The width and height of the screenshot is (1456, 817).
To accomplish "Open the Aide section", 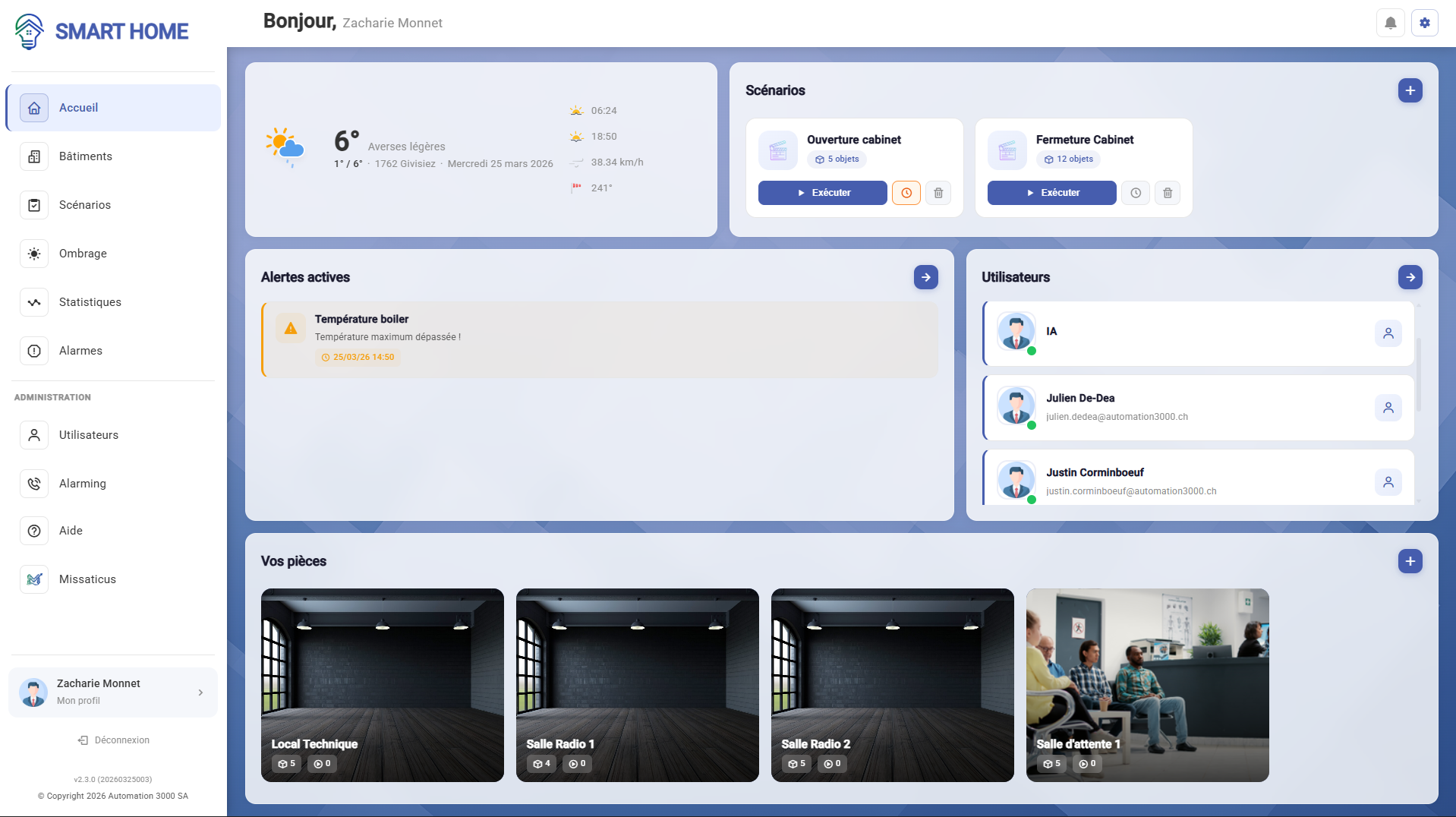I will (x=70, y=531).
